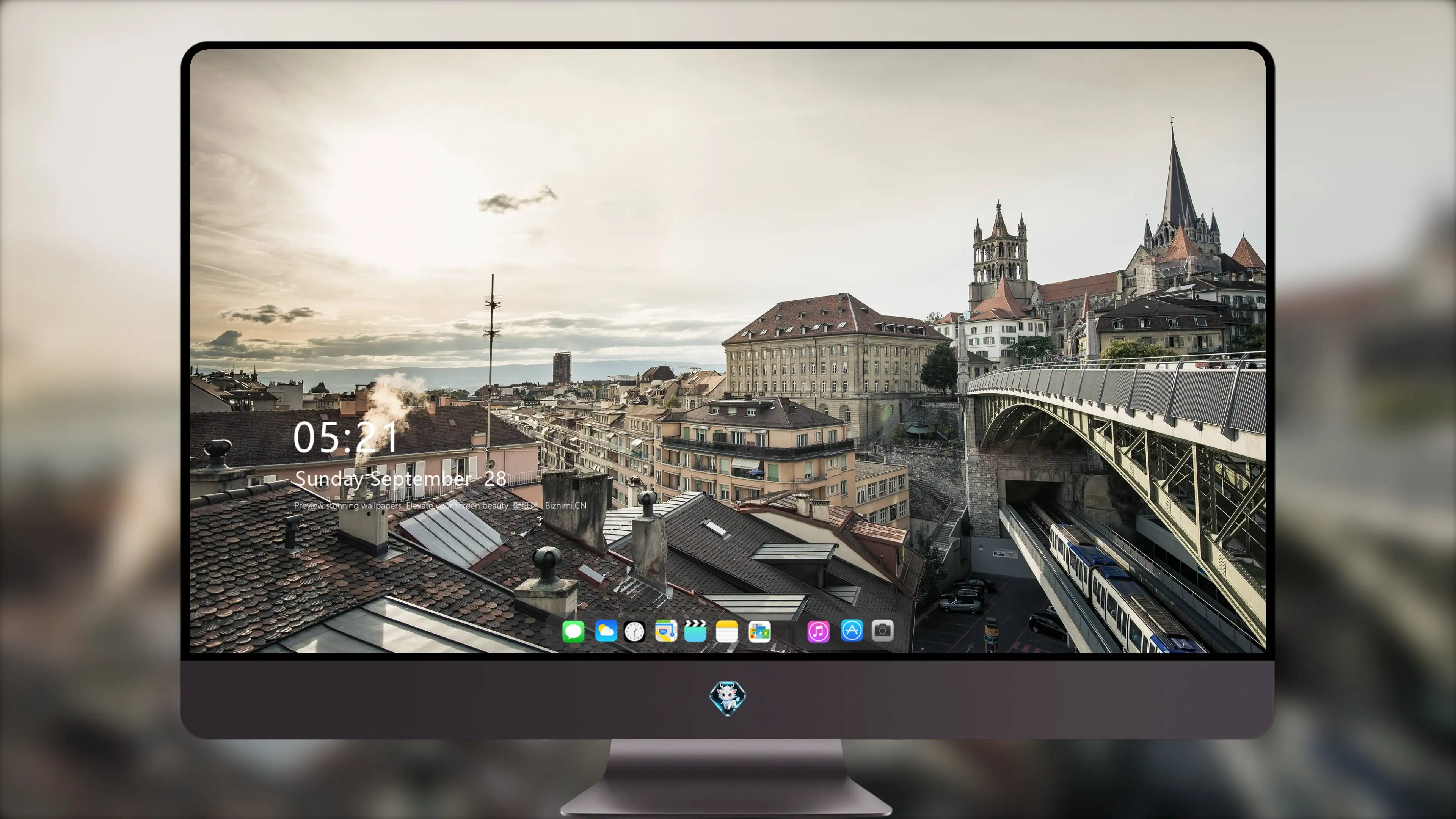Open the Clock app in the dock
Screen dimensions: 1456x819
click(634, 631)
